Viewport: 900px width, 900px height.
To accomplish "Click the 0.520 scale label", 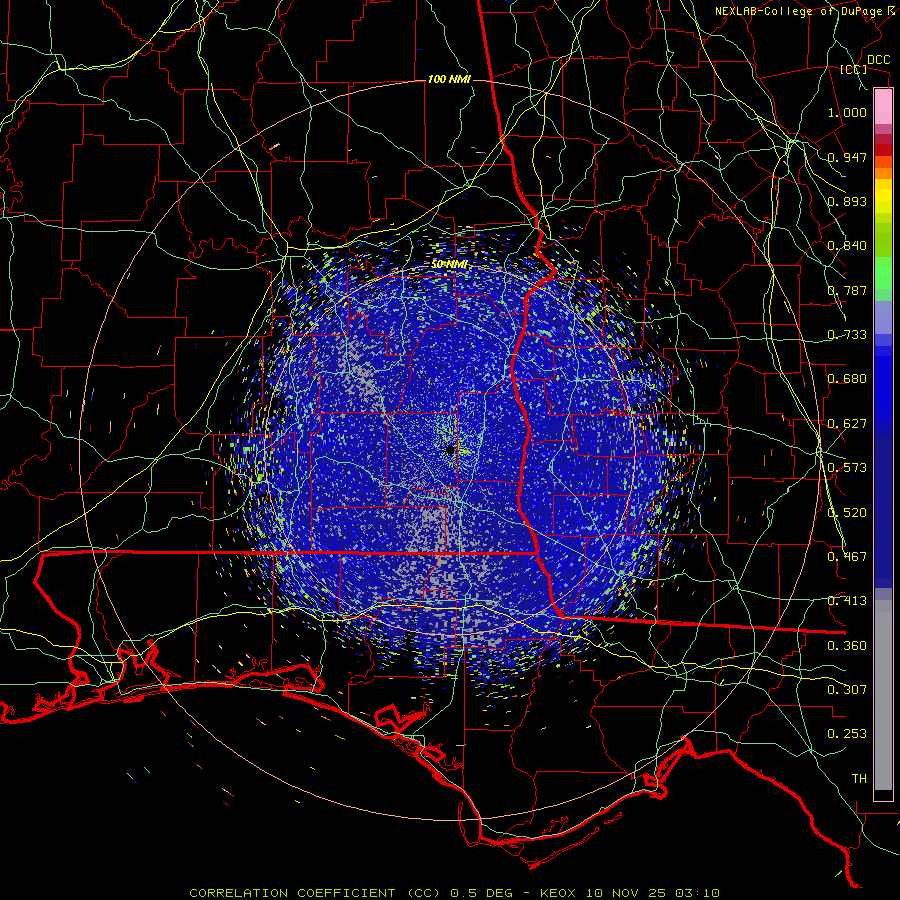I will tap(847, 513).
